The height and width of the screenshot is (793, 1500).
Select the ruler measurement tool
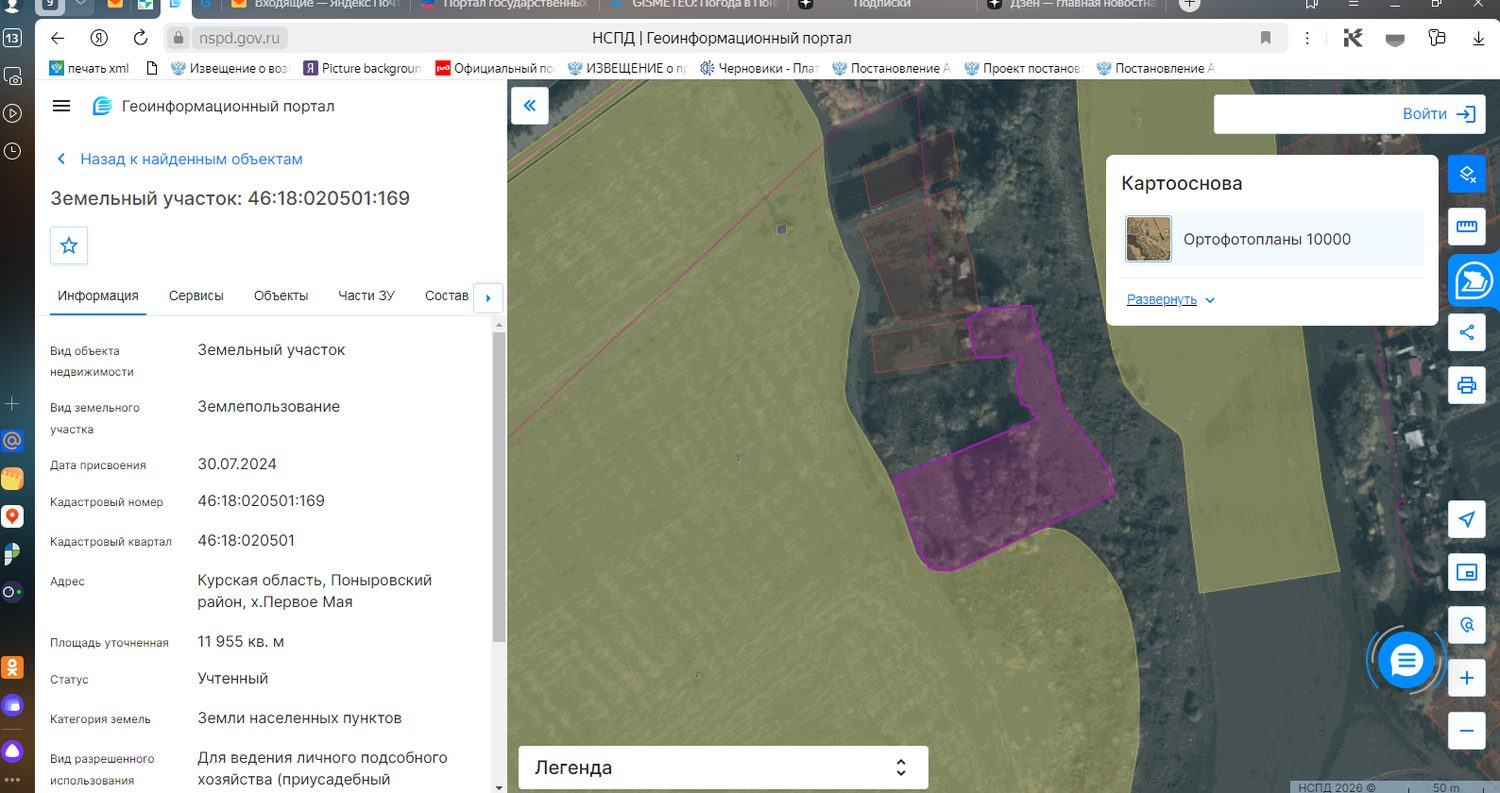1467,227
